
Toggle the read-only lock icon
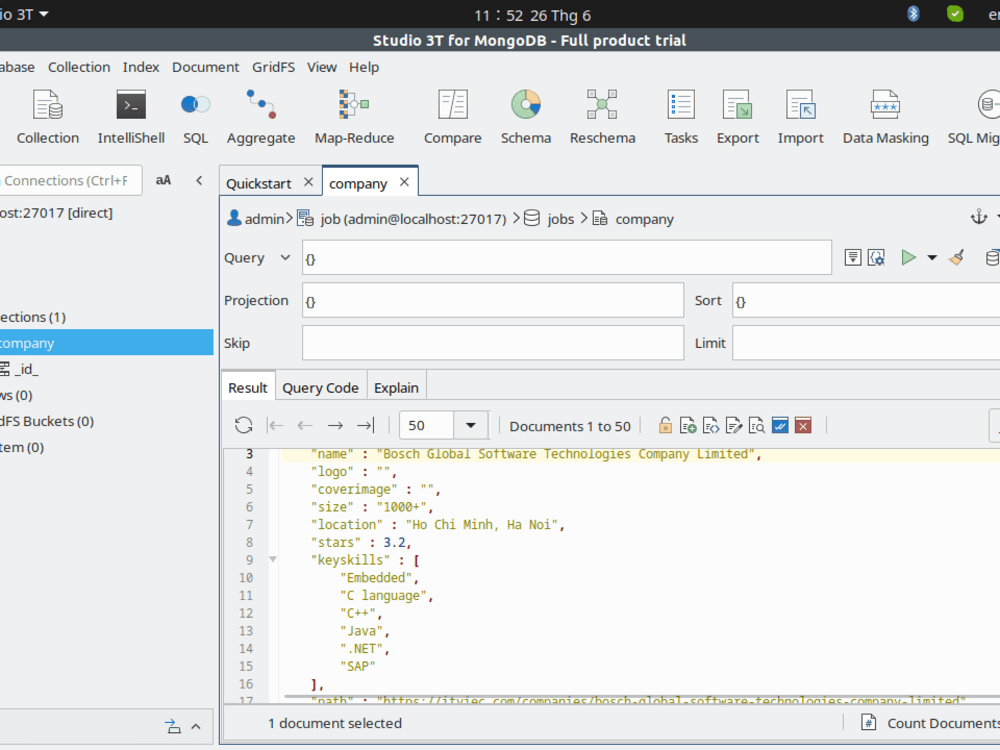pyautogui.click(x=665, y=425)
